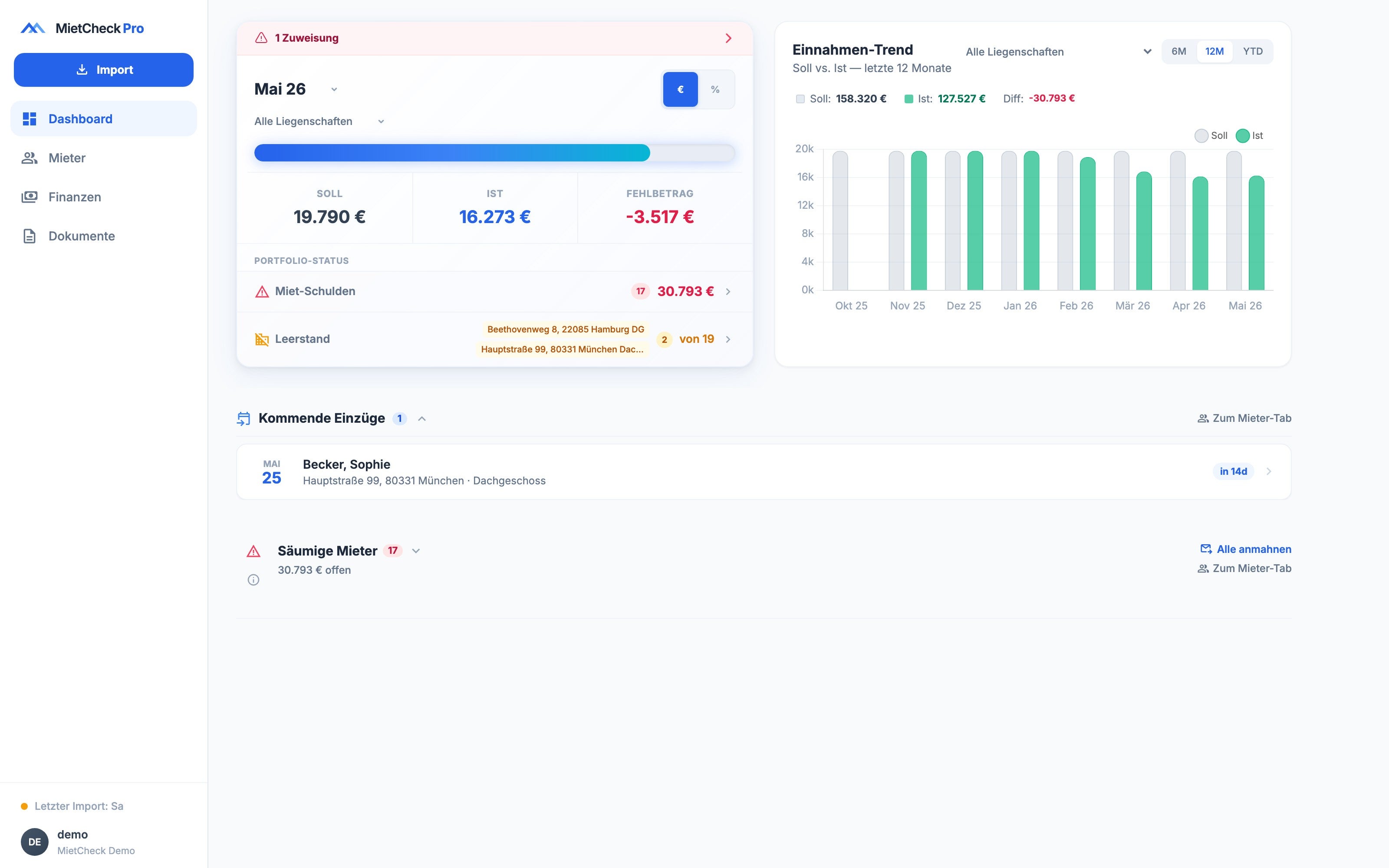Click the Finanzen money icon in sidebar
The width and height of the screenshot is (1389, 868).
coord(29,197)
